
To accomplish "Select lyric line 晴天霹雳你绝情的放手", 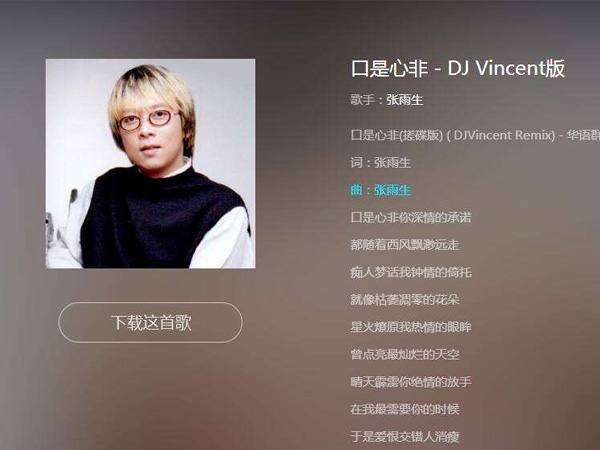I will (x=411, y=382).
